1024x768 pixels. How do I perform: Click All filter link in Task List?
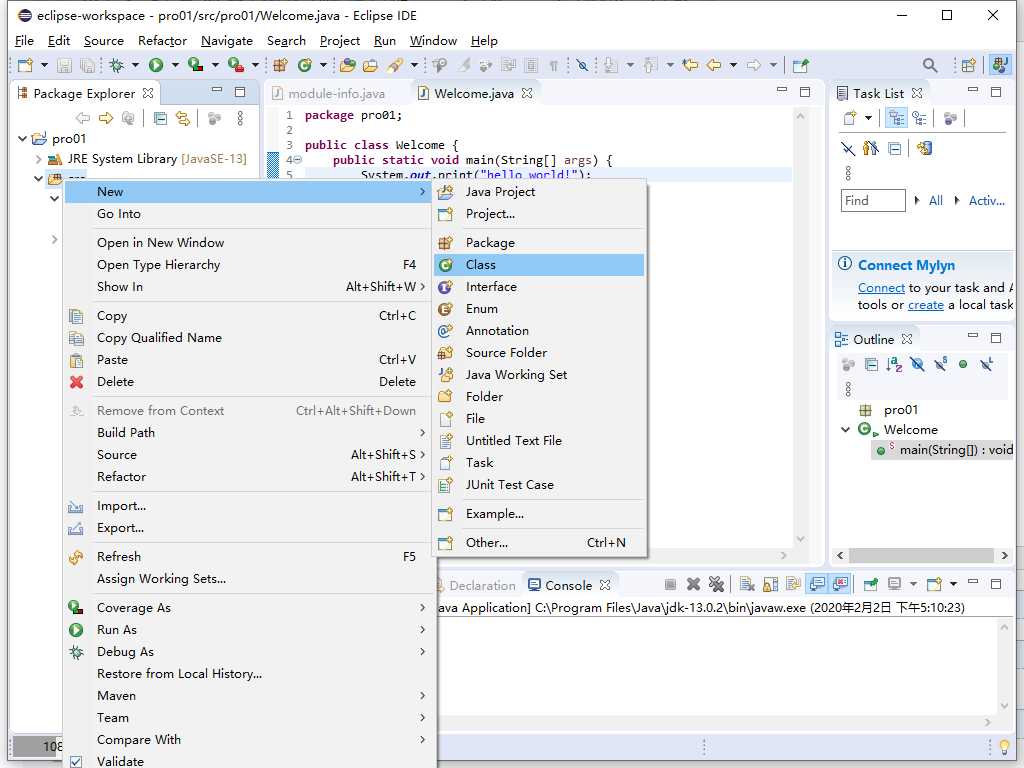[x=935, y=200]
